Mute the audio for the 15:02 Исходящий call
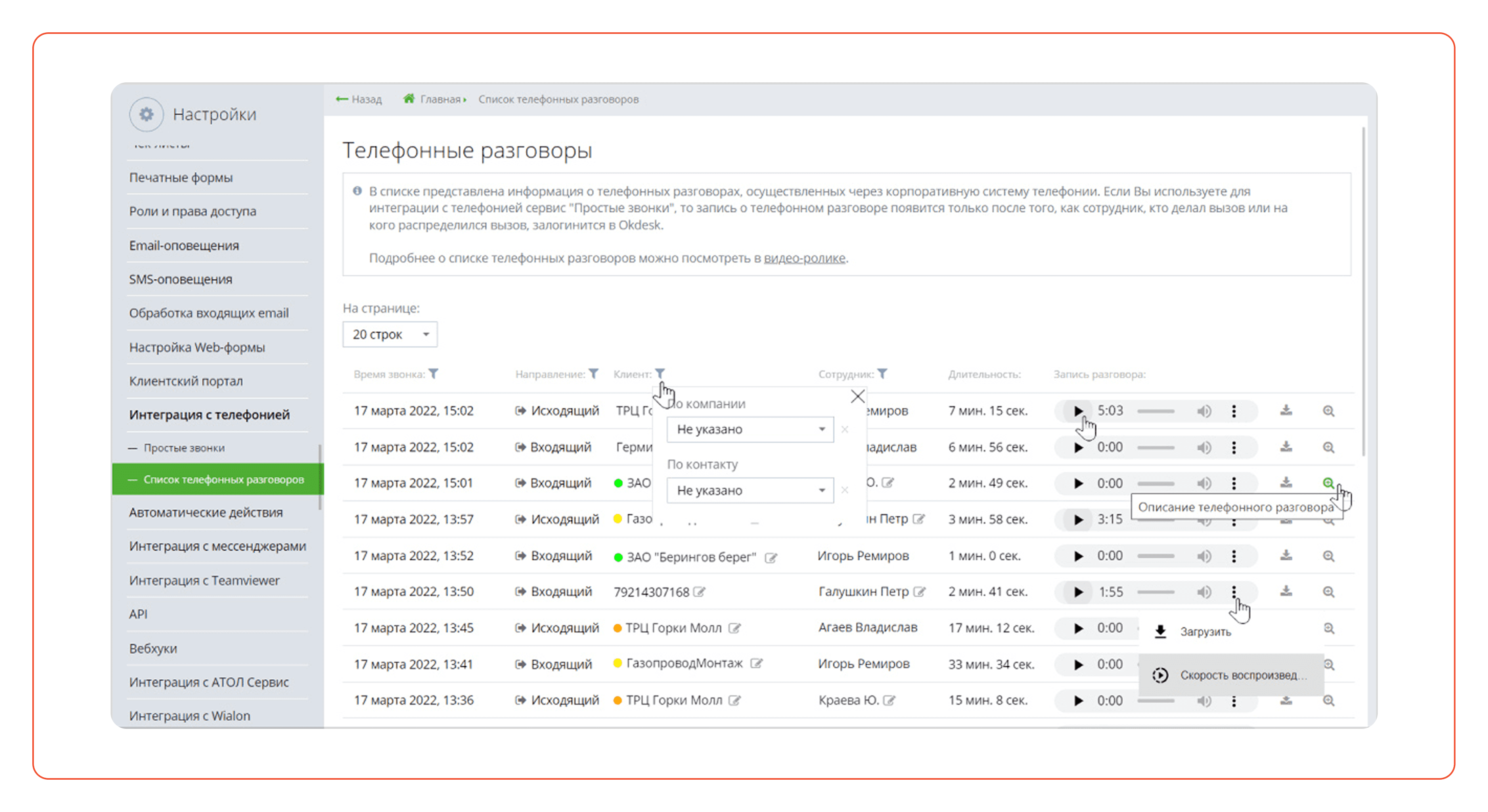Viewport: 1488px width, 812px height. pyautogui.click(x=1204, y=411)
